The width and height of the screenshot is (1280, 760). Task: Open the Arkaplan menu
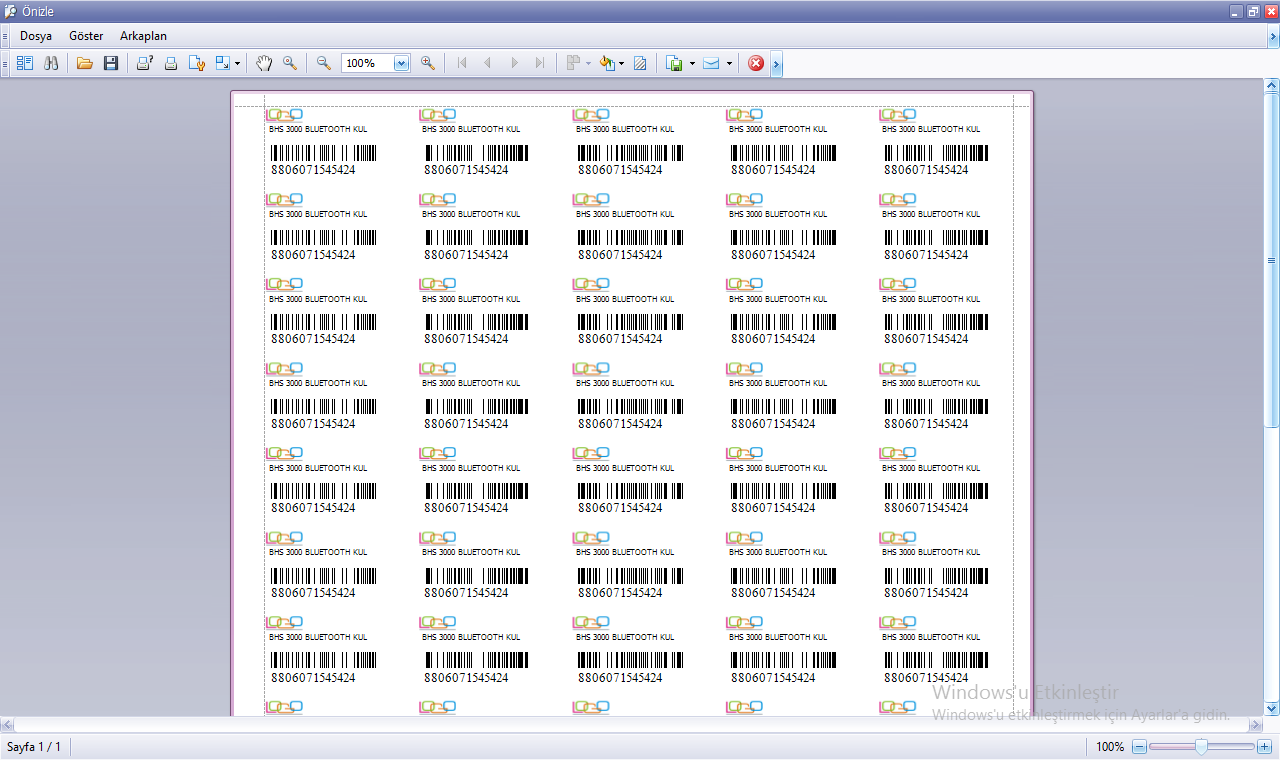[x=143, y=36]
